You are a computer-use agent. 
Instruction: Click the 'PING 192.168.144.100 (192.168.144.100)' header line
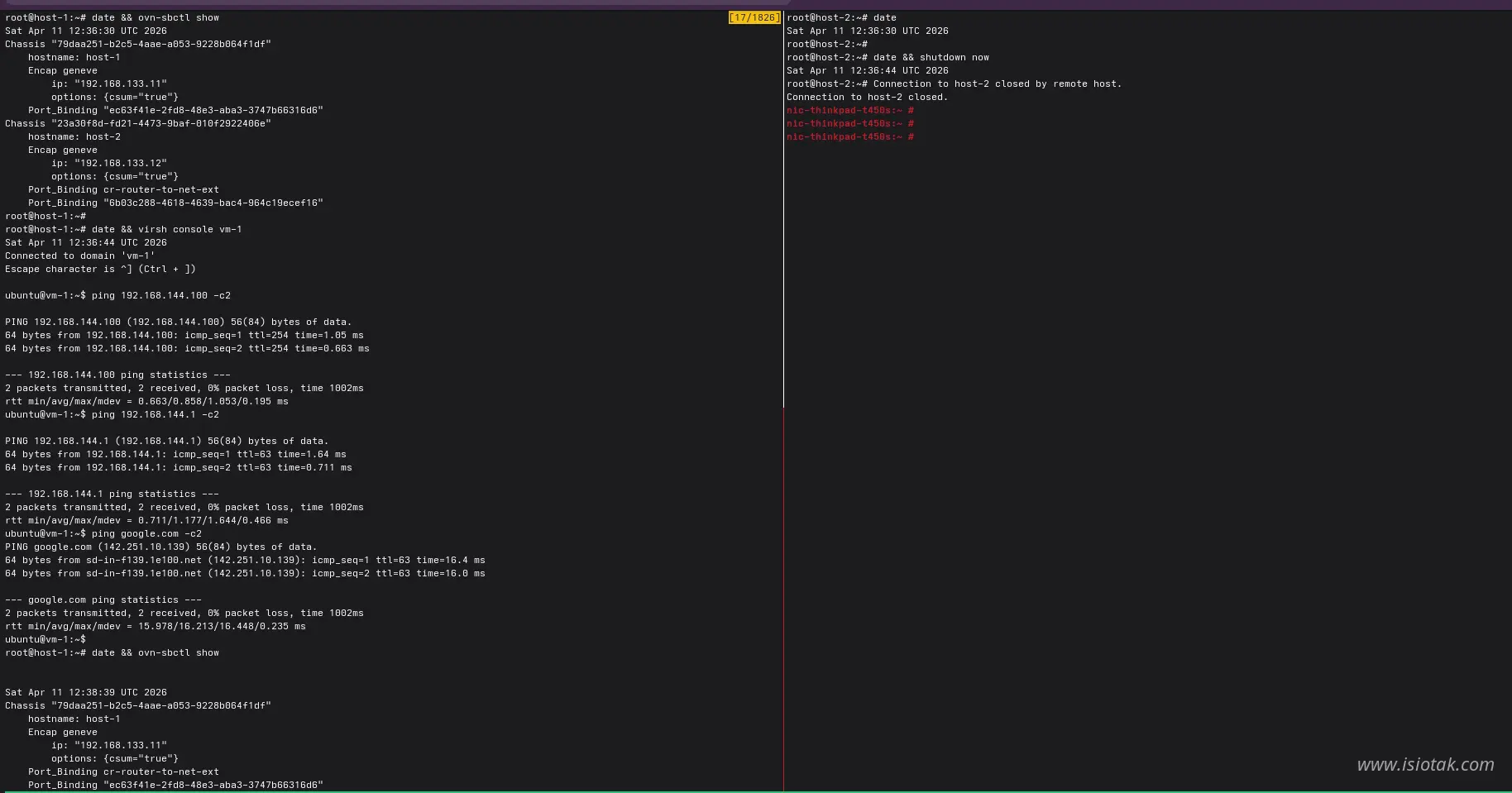pos(179,322)
